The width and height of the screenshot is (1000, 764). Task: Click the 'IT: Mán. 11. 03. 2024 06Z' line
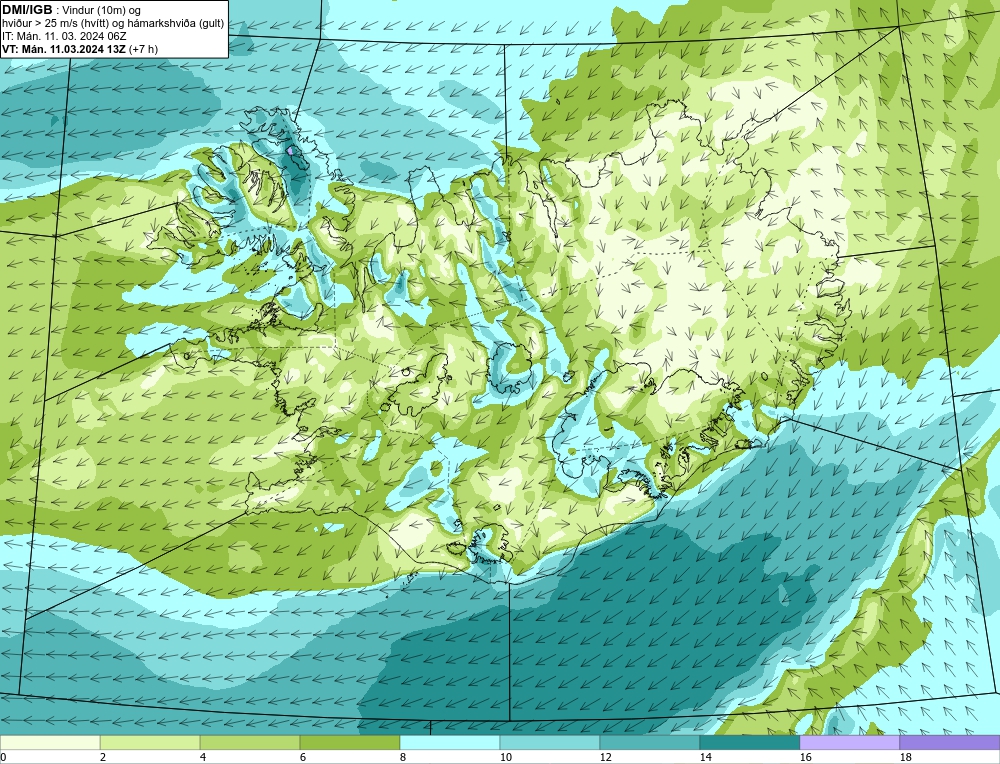coord(64,36)
